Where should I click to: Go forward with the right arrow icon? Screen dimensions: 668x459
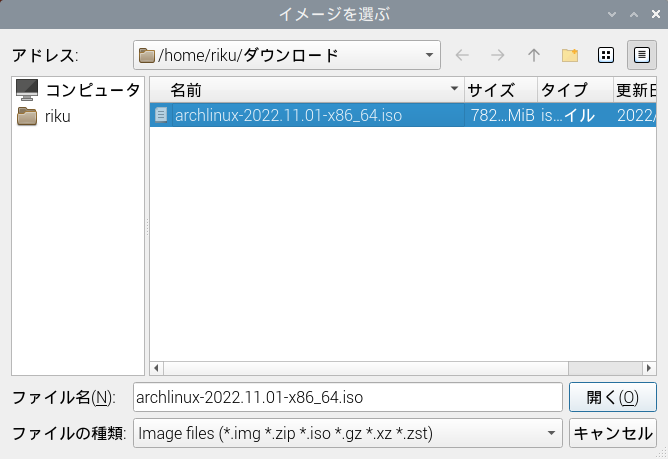(x=498, y=55)
